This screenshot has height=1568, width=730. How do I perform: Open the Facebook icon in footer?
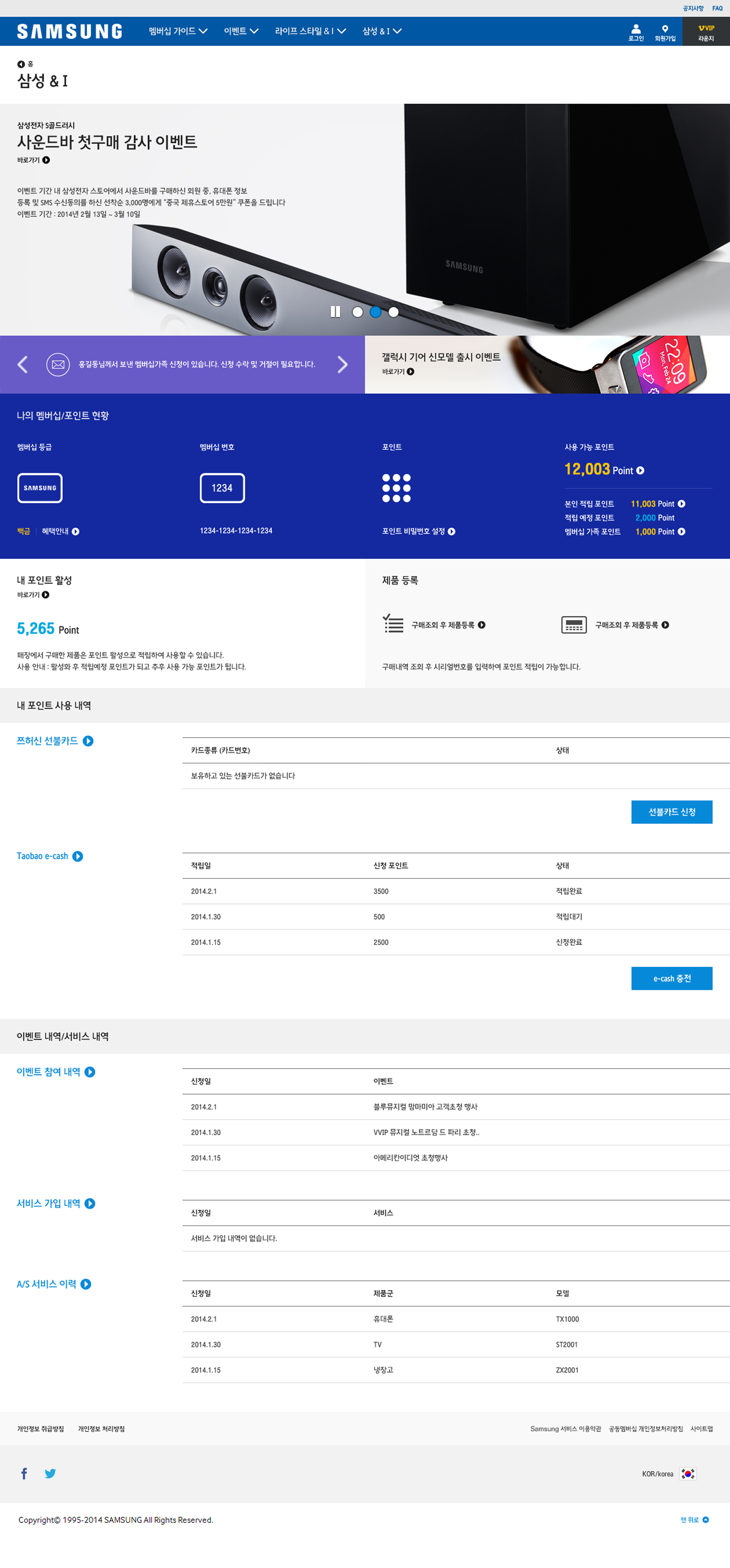point(24,1473)
